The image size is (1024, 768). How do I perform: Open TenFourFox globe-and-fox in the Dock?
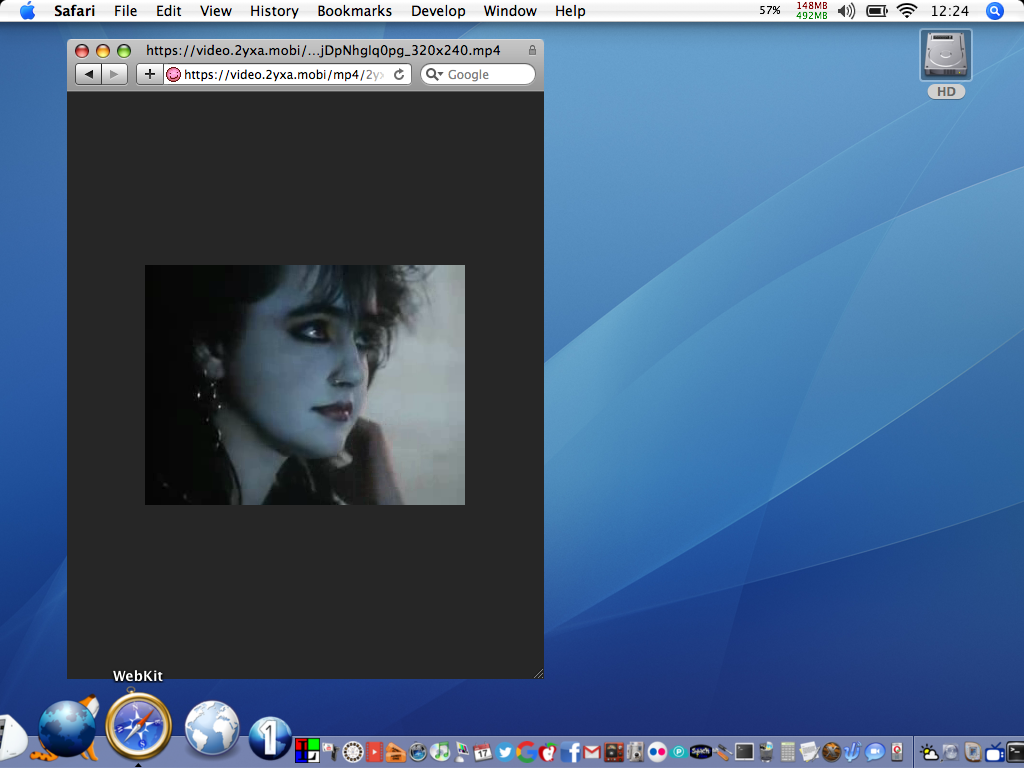pyautogui.click(x=68, y=729)
